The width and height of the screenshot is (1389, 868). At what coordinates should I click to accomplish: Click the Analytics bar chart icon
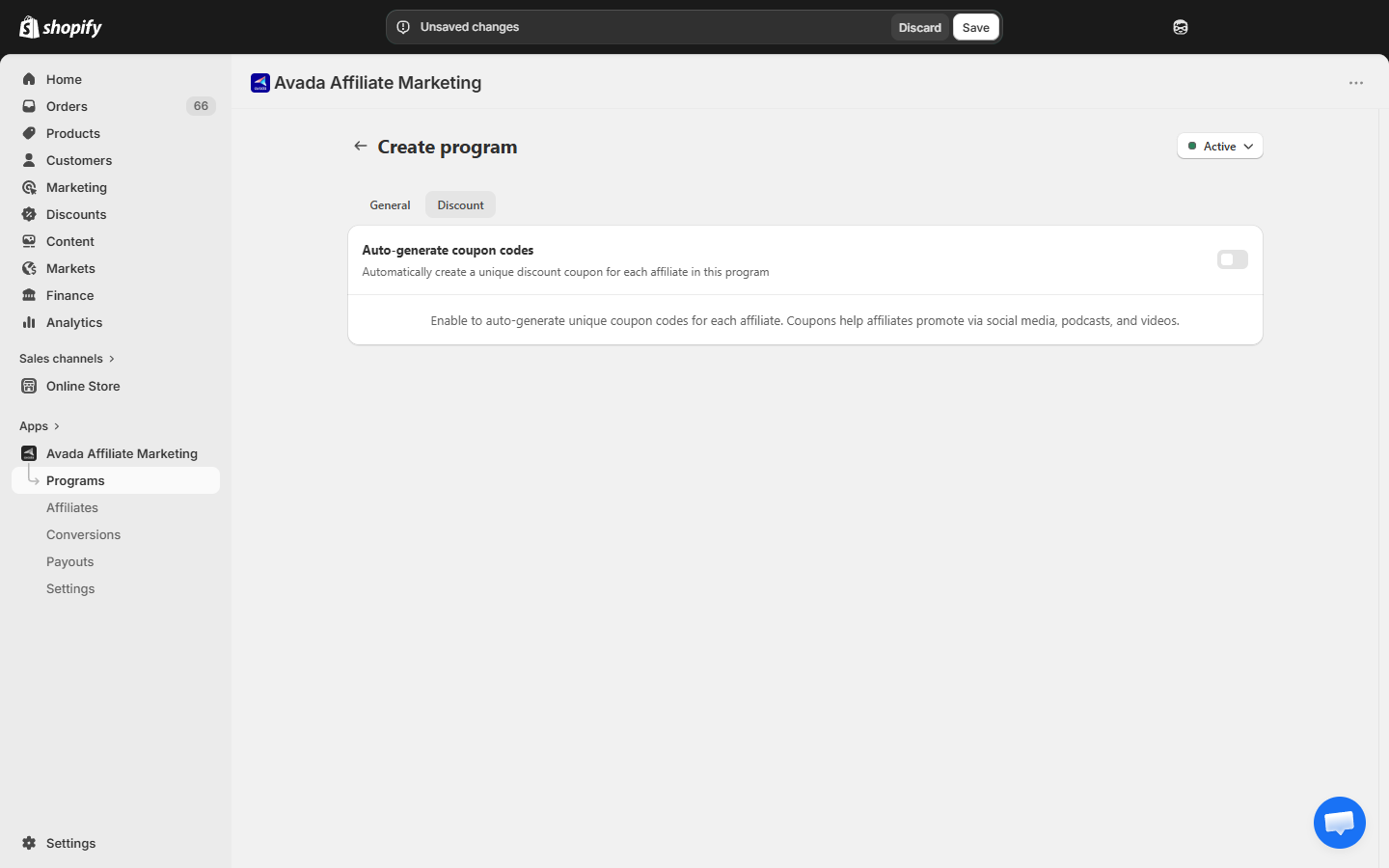click(x=29, y=322)
